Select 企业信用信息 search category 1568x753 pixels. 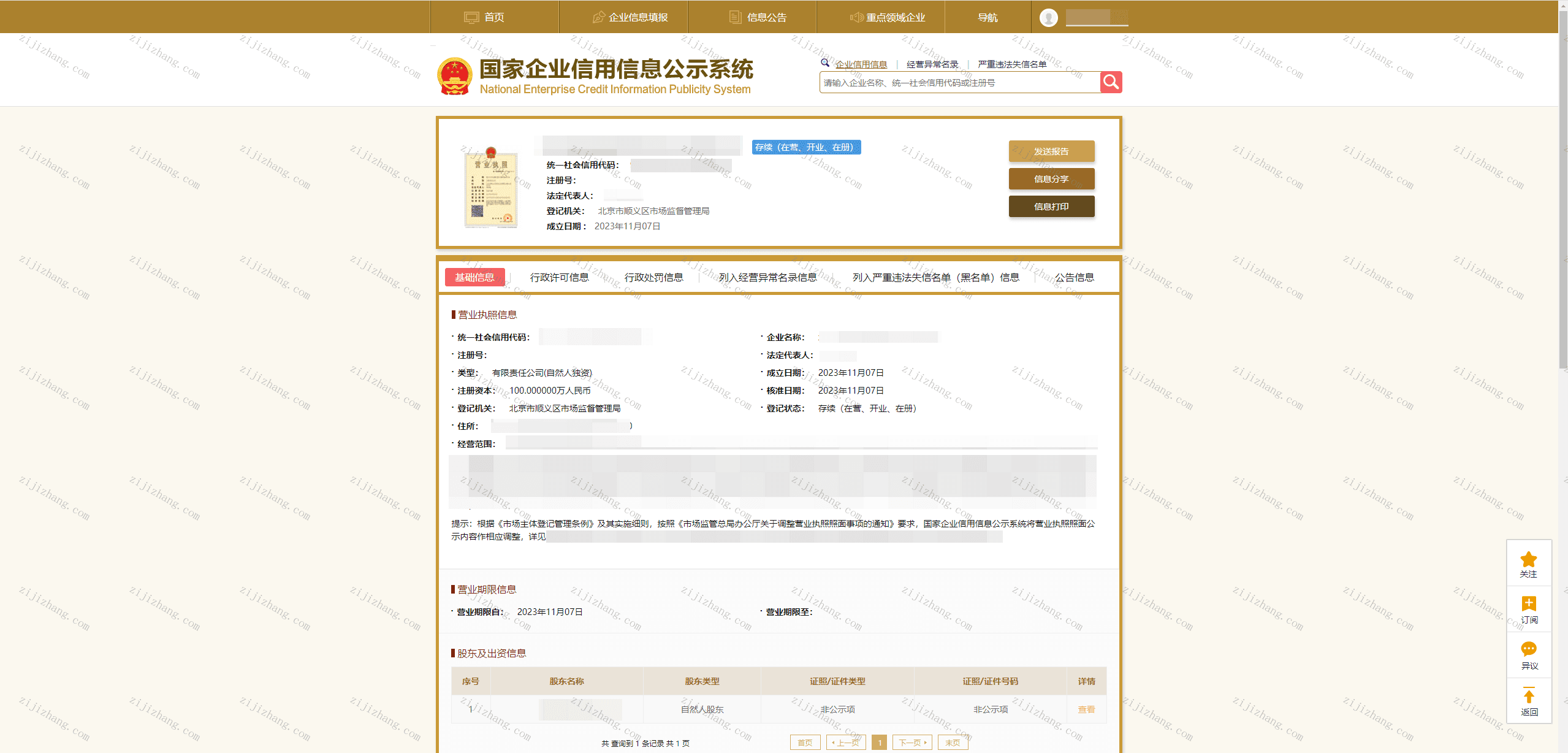coord(861,64)
